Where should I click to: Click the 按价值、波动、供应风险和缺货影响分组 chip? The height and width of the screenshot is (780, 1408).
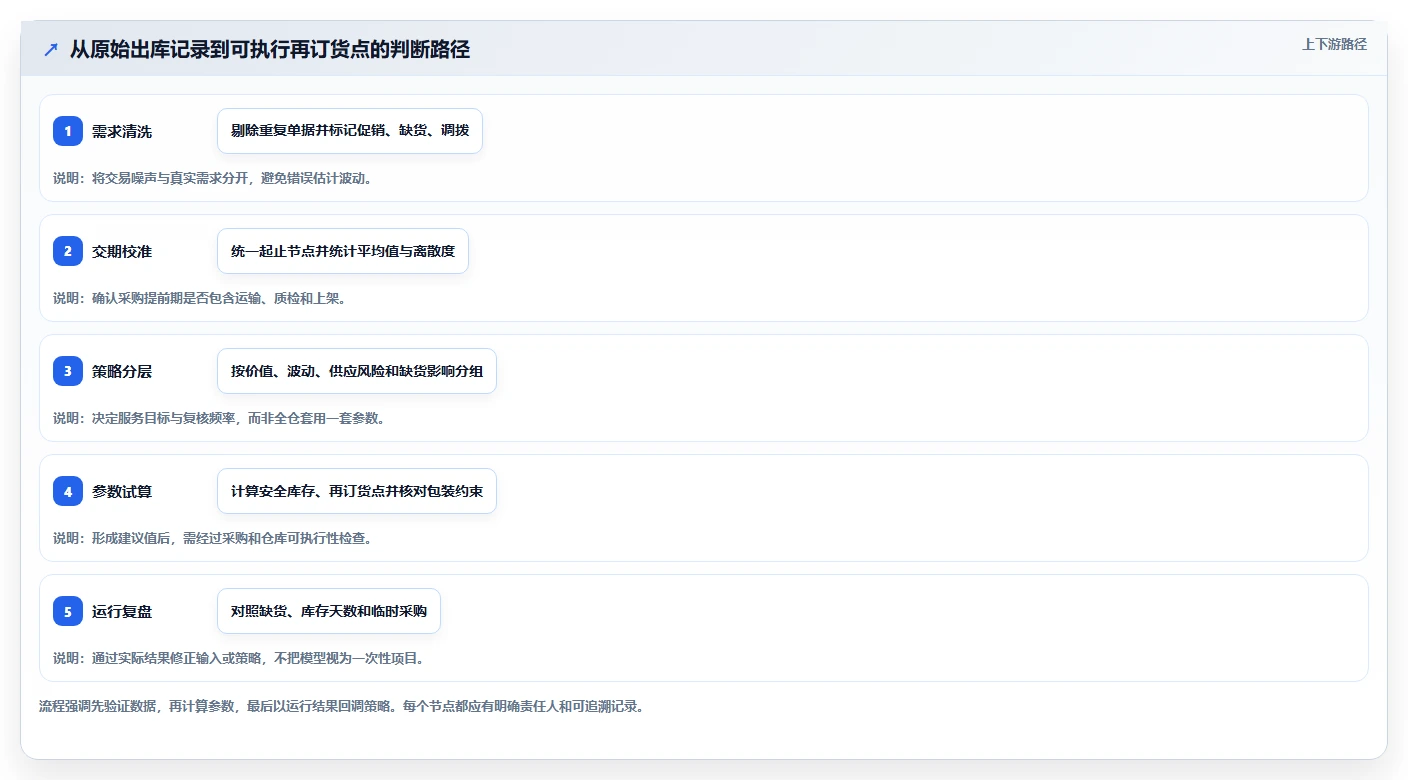coord(357,371)
